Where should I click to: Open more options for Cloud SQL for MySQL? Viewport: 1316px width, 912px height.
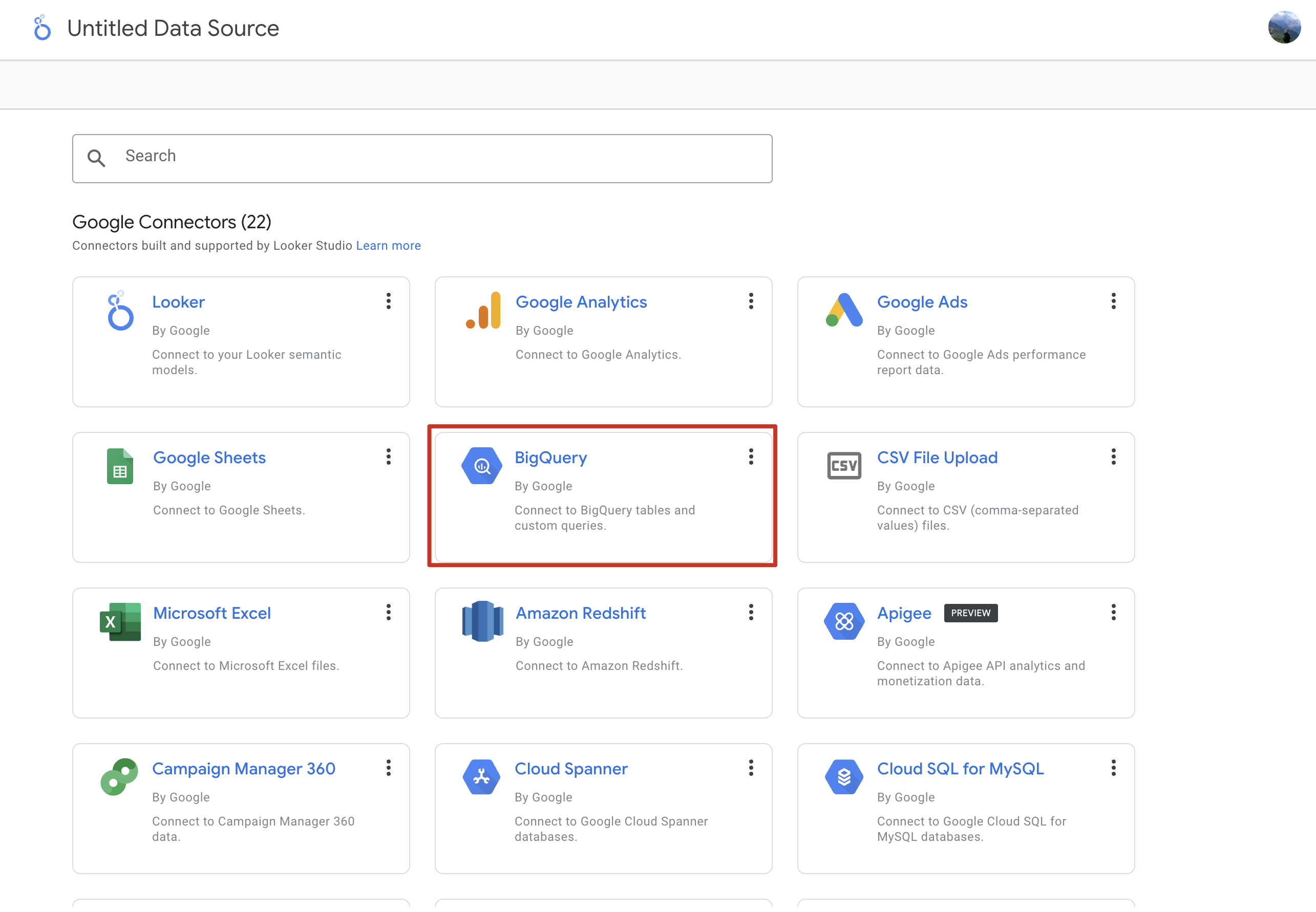(x=1114, y=768)
